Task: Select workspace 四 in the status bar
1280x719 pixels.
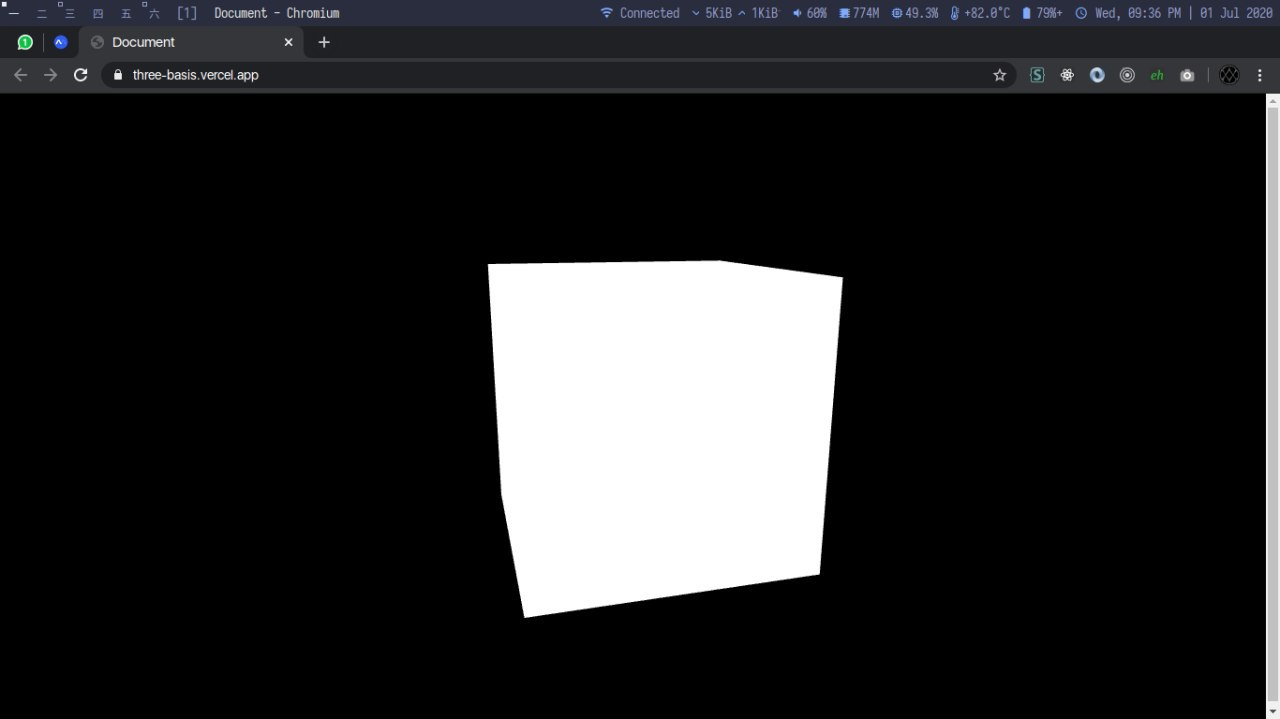Action: [97, 13]
